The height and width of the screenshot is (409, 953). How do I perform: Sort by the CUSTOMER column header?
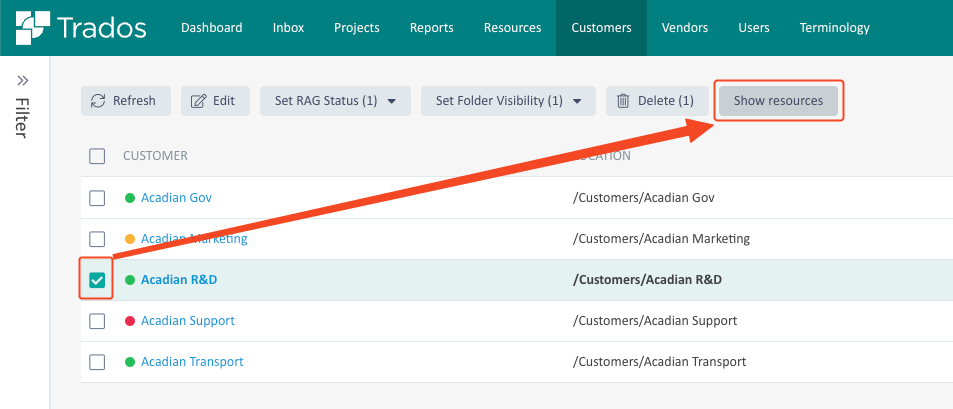[x=155, y=156]
